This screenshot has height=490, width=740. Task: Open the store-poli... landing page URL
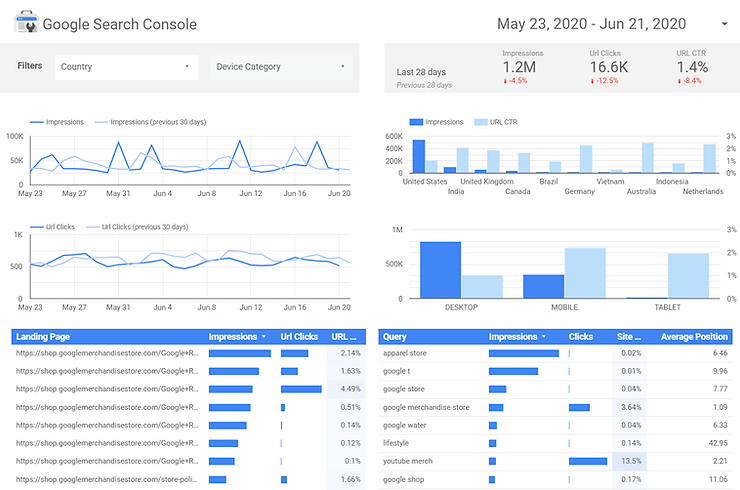click(106, 479)
